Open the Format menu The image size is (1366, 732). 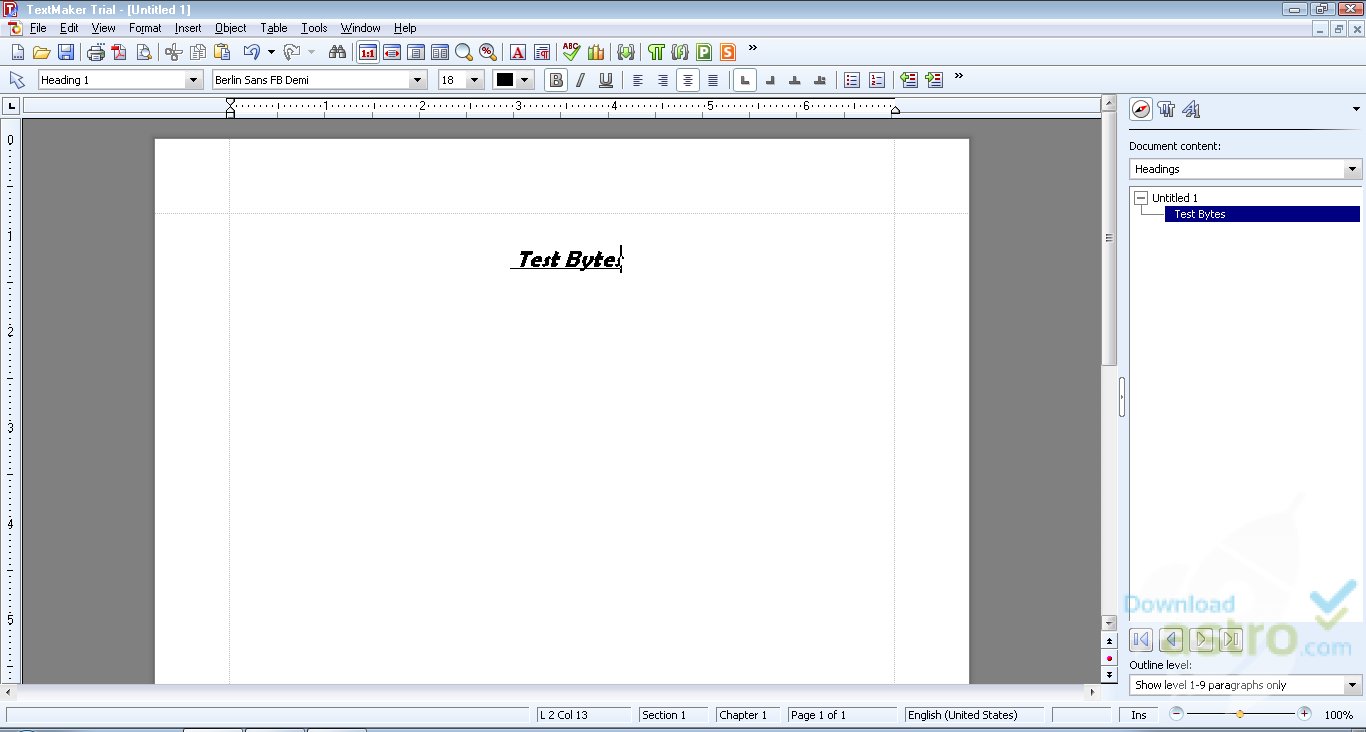point(145,28)
